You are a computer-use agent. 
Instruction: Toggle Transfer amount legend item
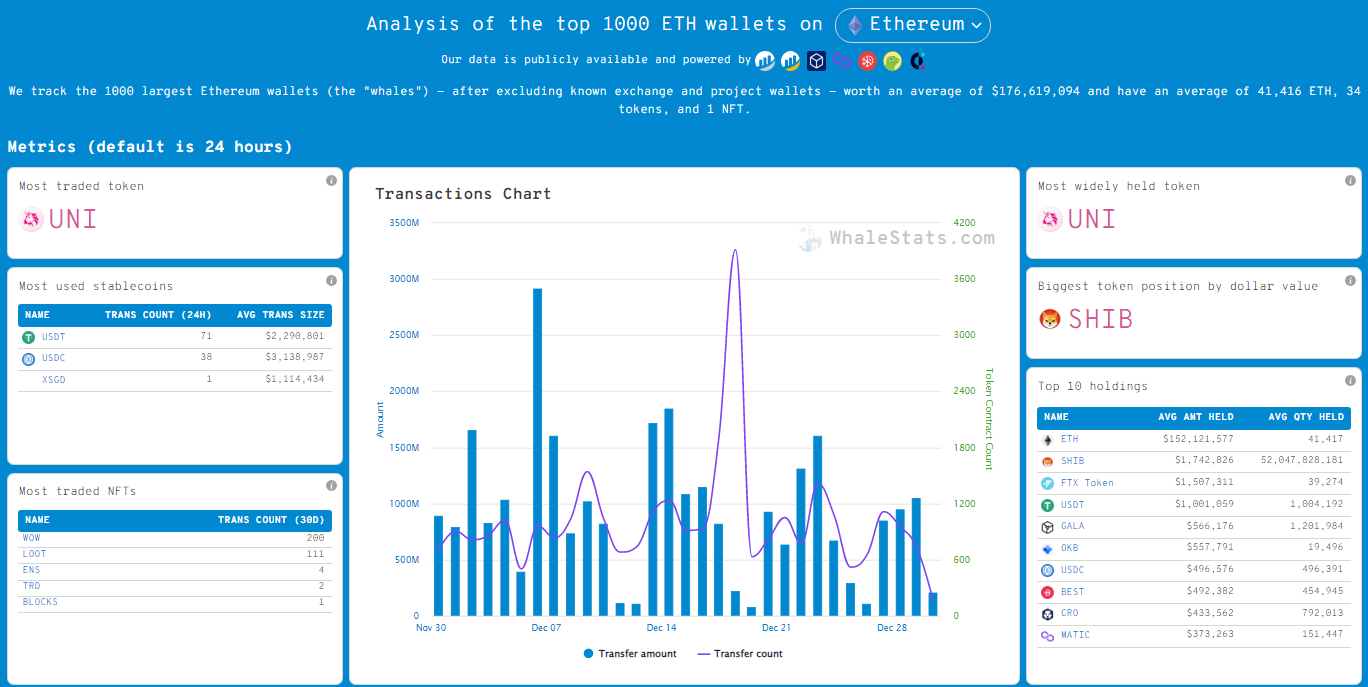[x=630, y=654]
